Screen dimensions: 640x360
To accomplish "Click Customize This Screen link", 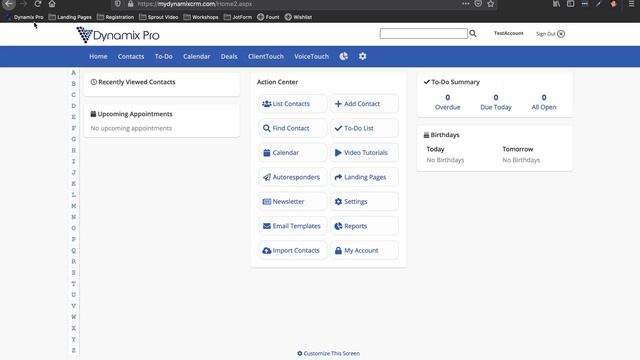I will click(x=329, y=353).
